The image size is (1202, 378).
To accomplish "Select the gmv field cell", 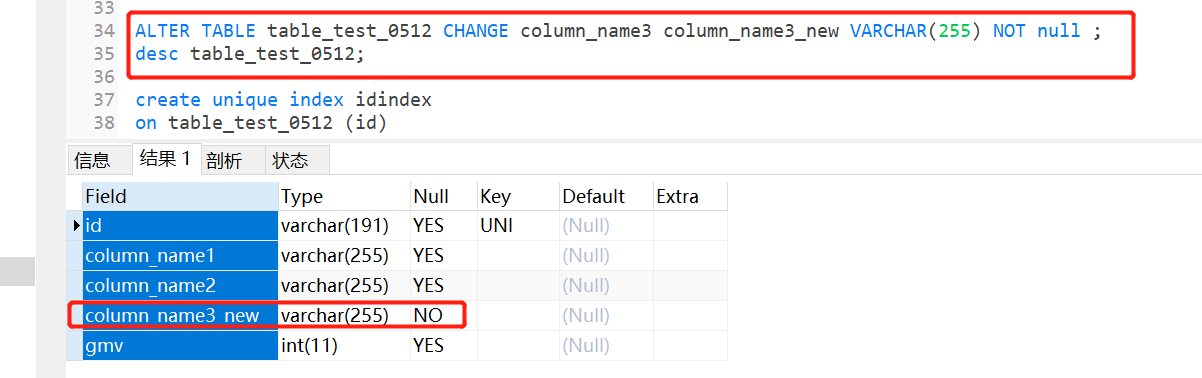I will (x=180, y=346).
